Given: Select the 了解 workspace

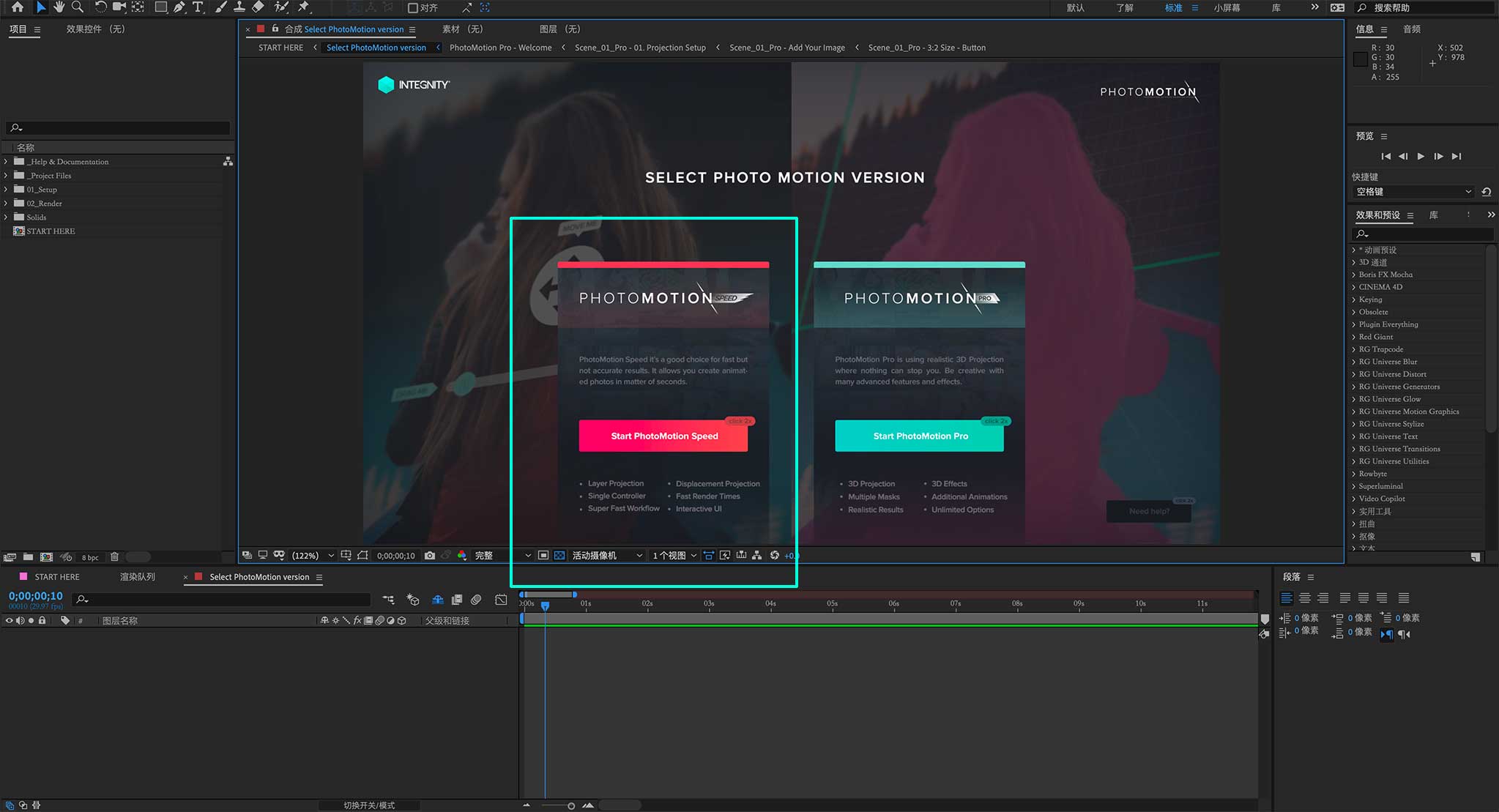Looking at the screenshot, I should pyautogui.click(x=1125, y=8).
